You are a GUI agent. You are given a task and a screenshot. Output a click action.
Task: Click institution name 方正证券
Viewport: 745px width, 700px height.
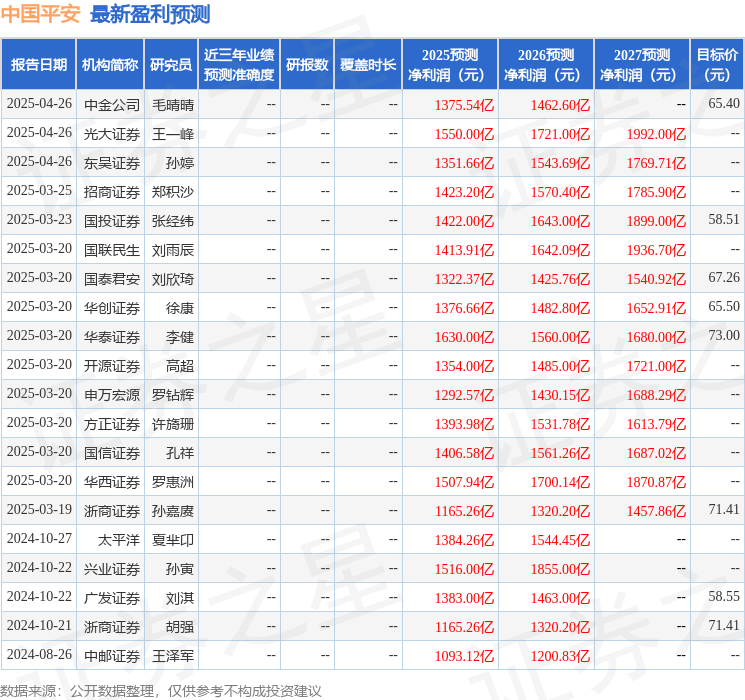(112, 424)
